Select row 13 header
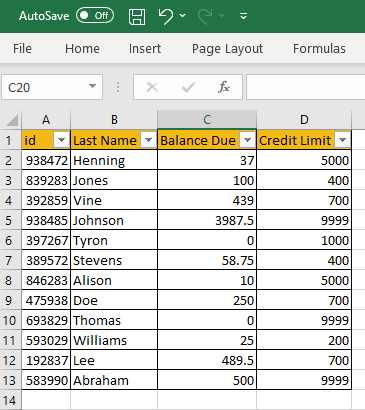The height and width of the screenshot is (410, 365). coord(10,380)
